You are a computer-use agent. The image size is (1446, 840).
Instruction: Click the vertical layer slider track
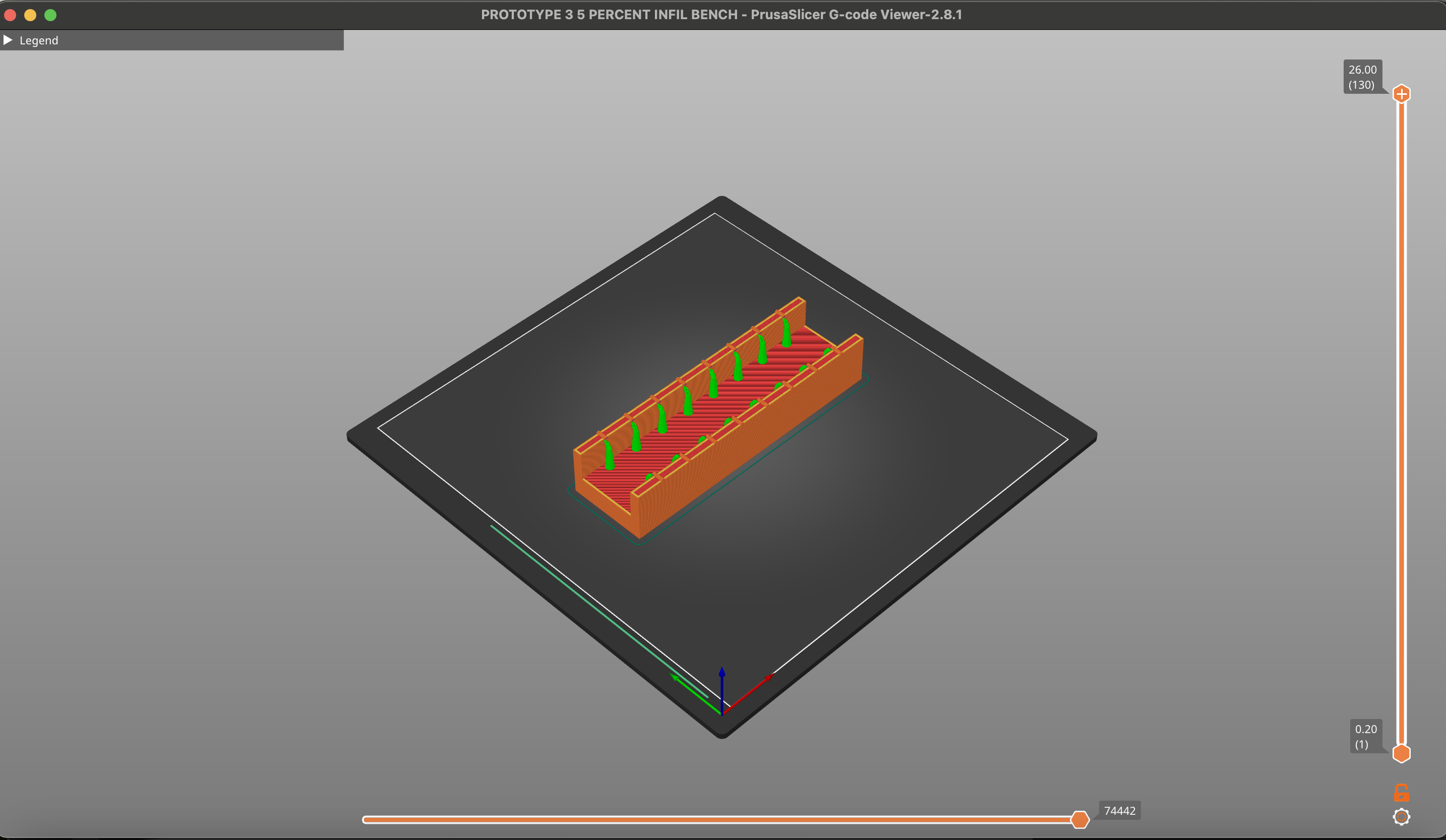coord(1401,424)
